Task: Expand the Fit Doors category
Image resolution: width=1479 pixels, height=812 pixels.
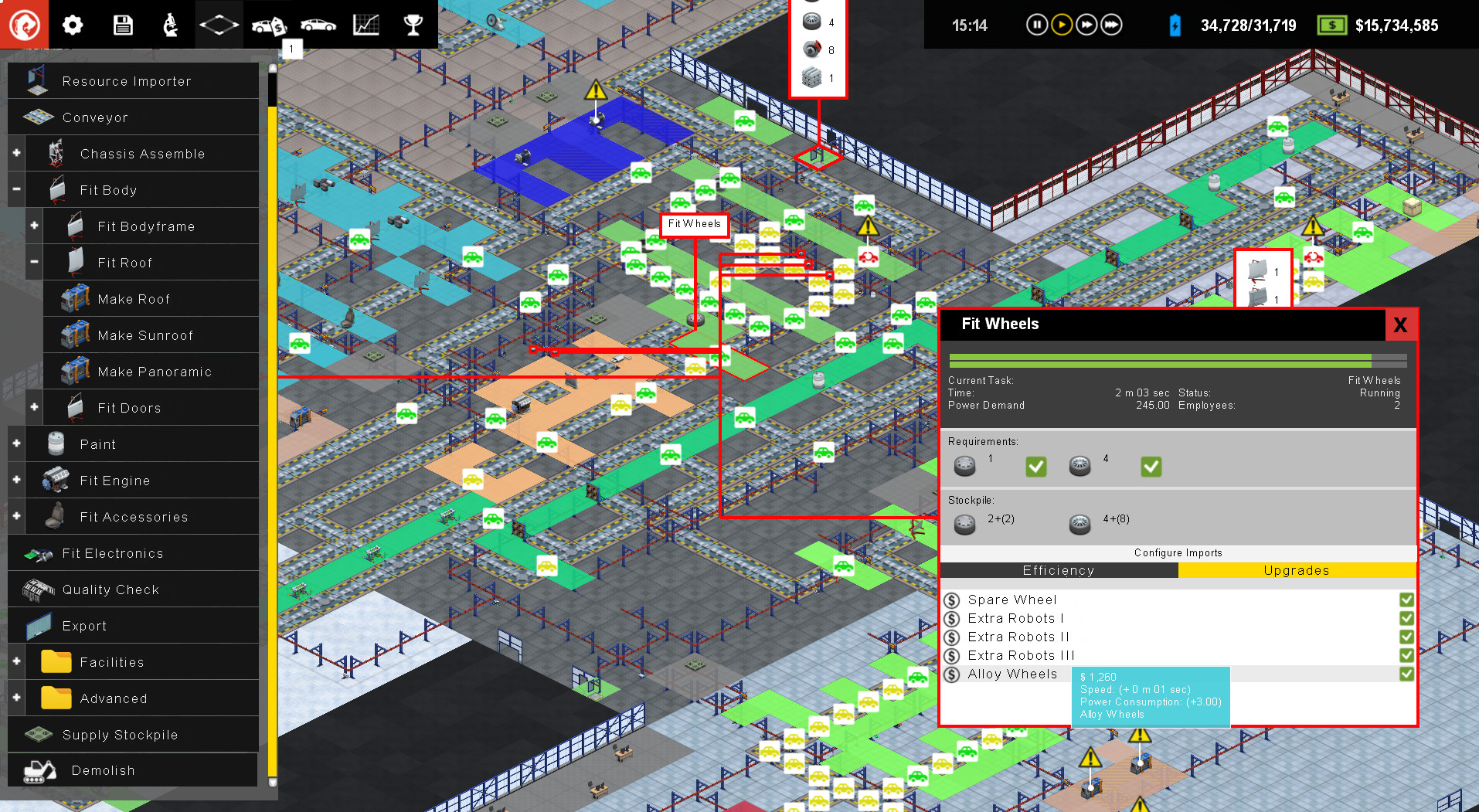Action: 33,407
